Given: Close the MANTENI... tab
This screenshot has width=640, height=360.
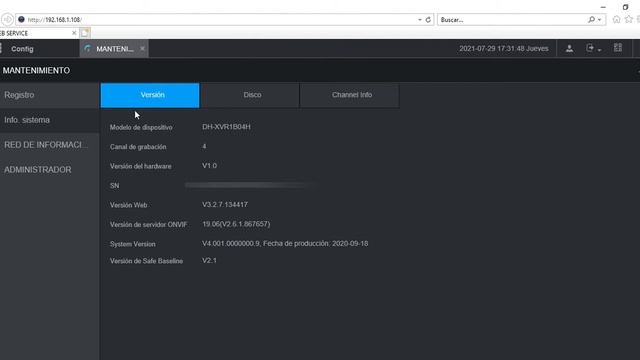Looking at the screenshot, I should (x=142, y=49).
